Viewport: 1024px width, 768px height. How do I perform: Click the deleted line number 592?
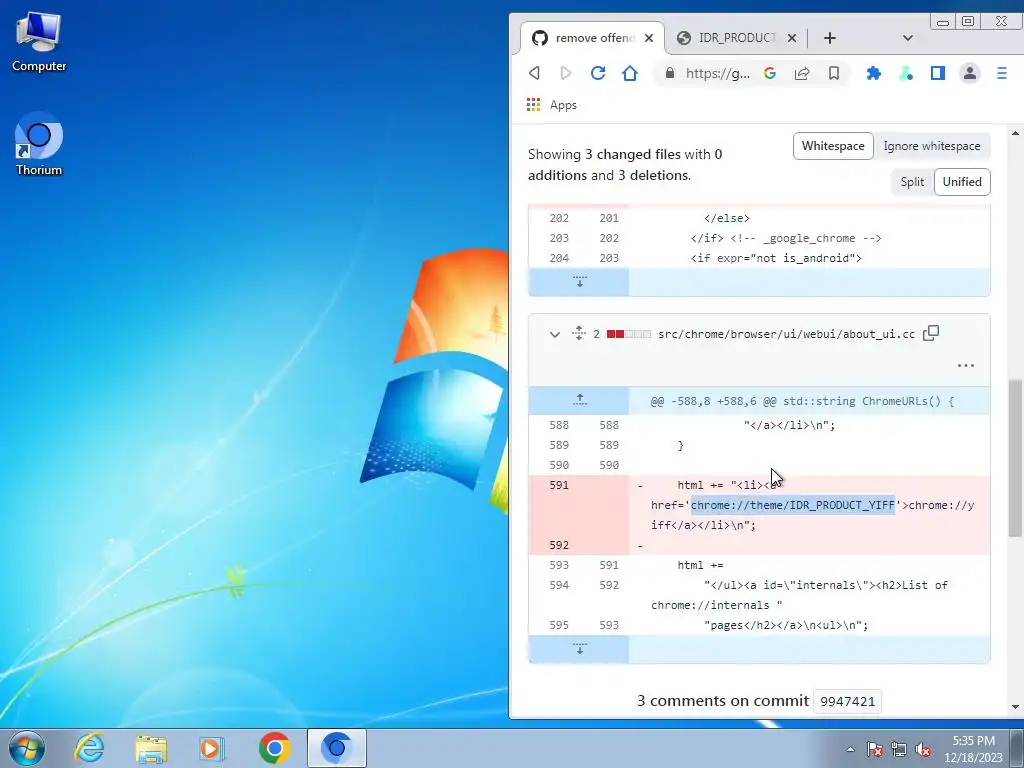(x=559, y=545)
